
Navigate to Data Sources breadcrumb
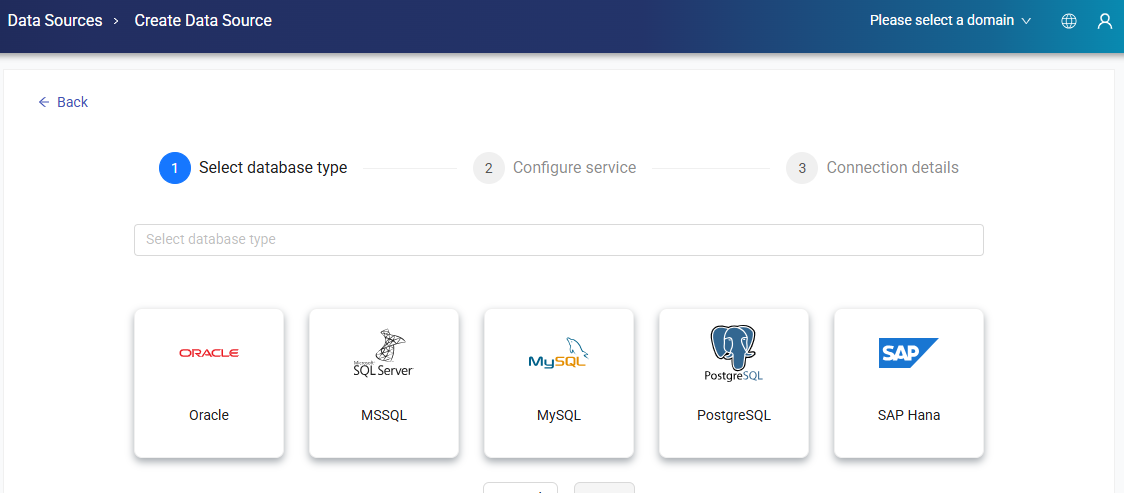click(x=55, y=20)
